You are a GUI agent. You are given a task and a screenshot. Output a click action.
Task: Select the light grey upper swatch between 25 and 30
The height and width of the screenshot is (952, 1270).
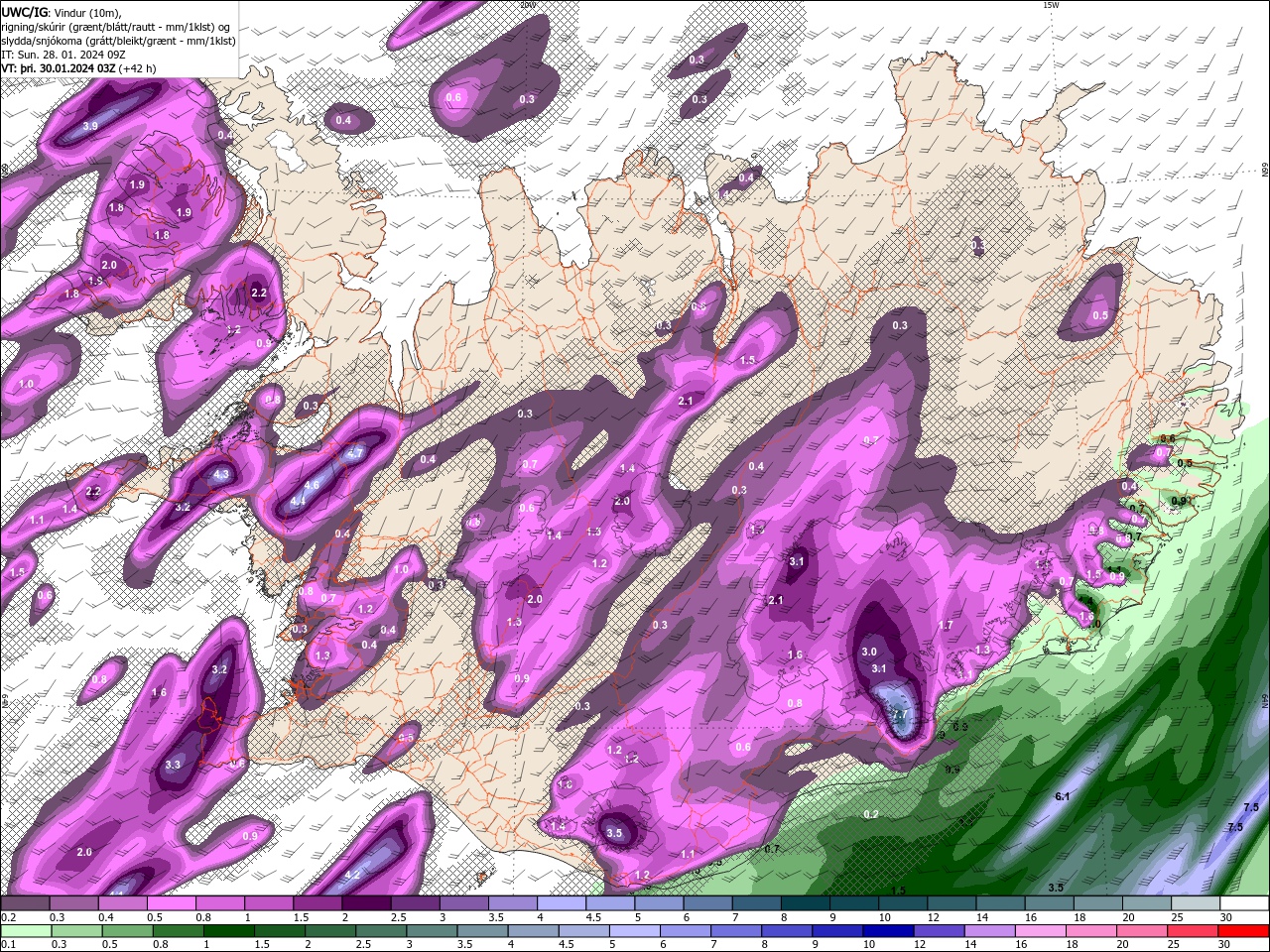(1196, 903)
